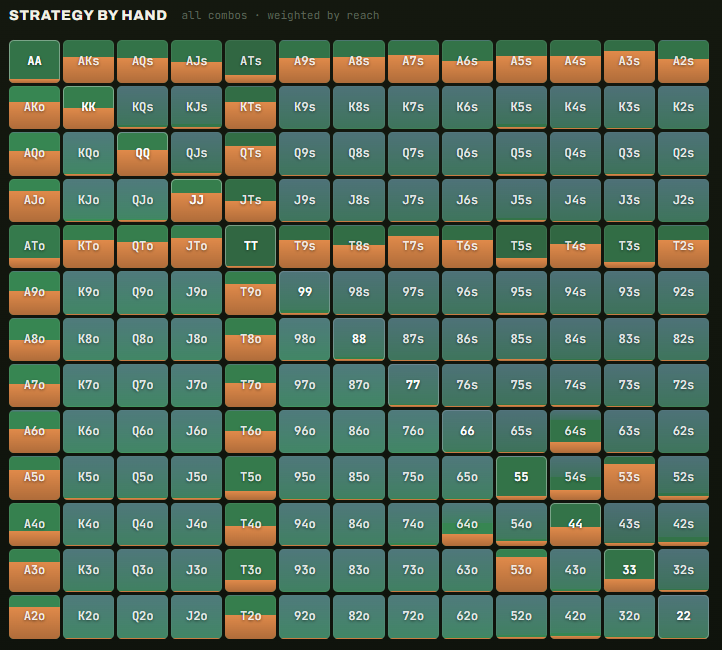The width and height of the screenshot is (722, 650).
Task: Select the KTs hand cell
Action: pyautogui.click(x=250, y=107)
